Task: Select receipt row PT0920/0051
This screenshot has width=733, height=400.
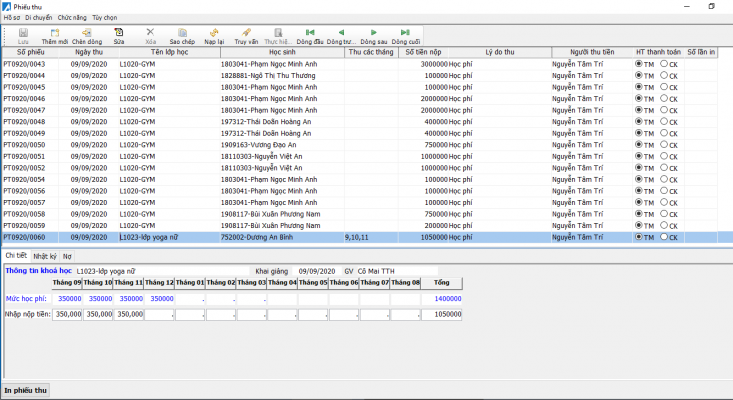Action: tap(359, 156)
